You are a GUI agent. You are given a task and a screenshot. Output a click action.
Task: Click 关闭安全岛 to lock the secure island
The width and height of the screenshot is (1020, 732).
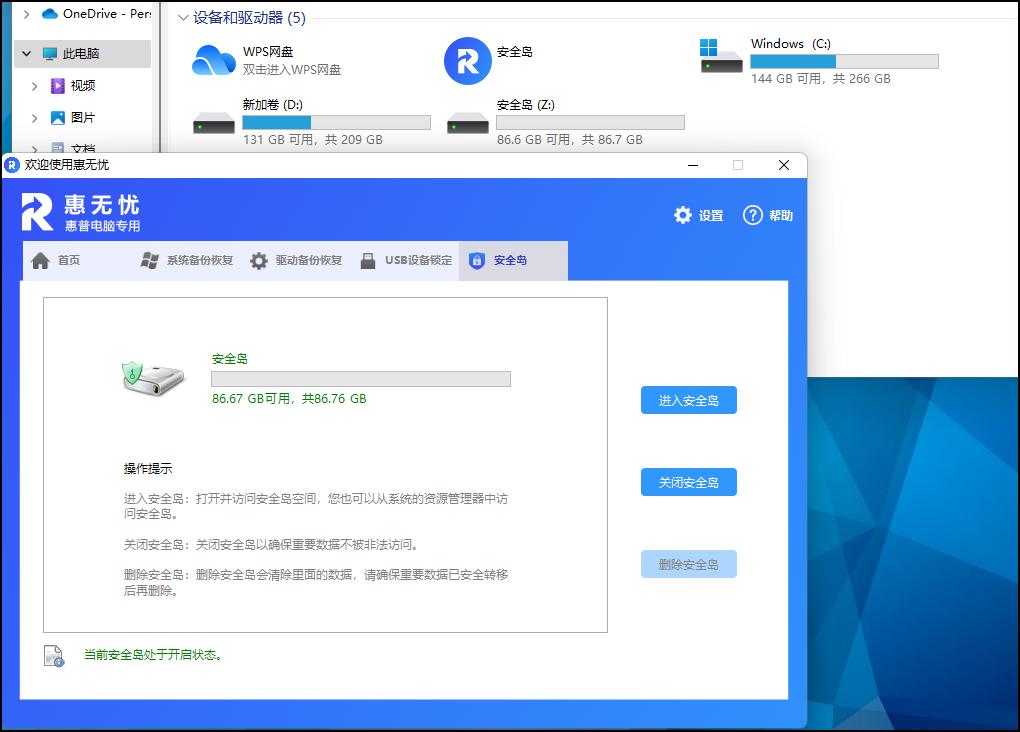(x=688, y=481)
